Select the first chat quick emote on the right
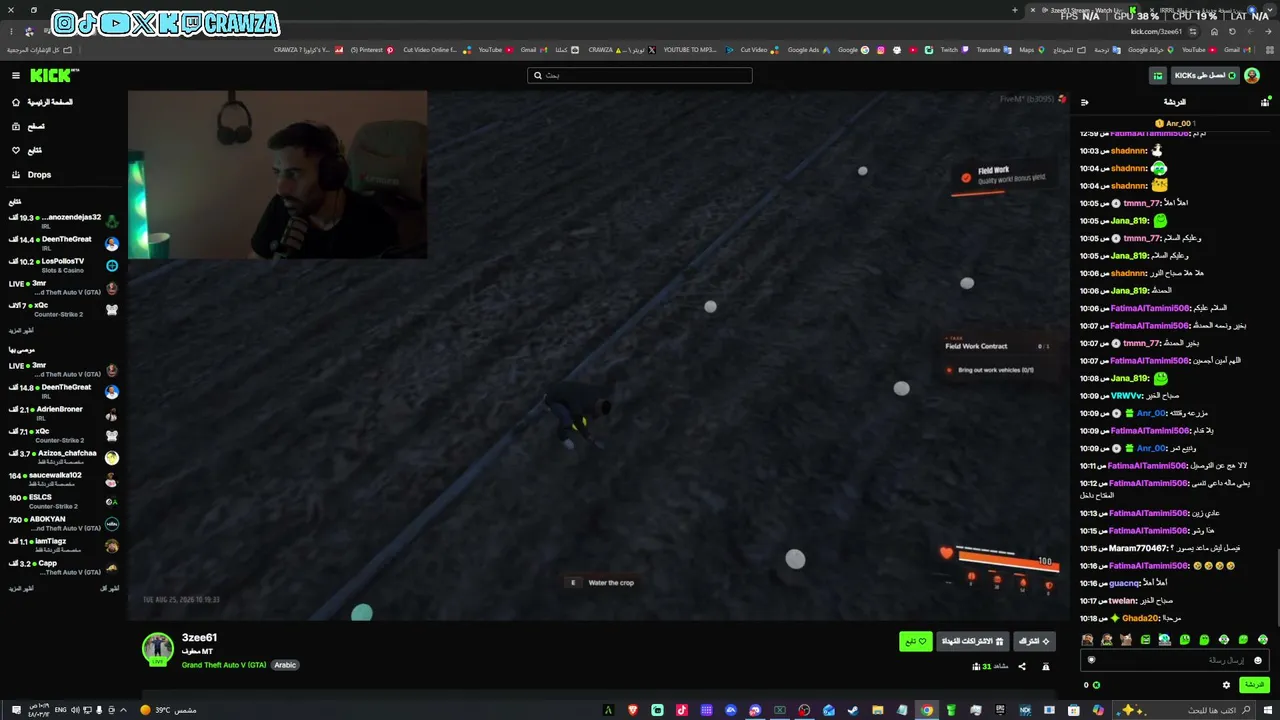Image resolution: width=1280 pixels, height=720 pixels. pos(1263,640)
